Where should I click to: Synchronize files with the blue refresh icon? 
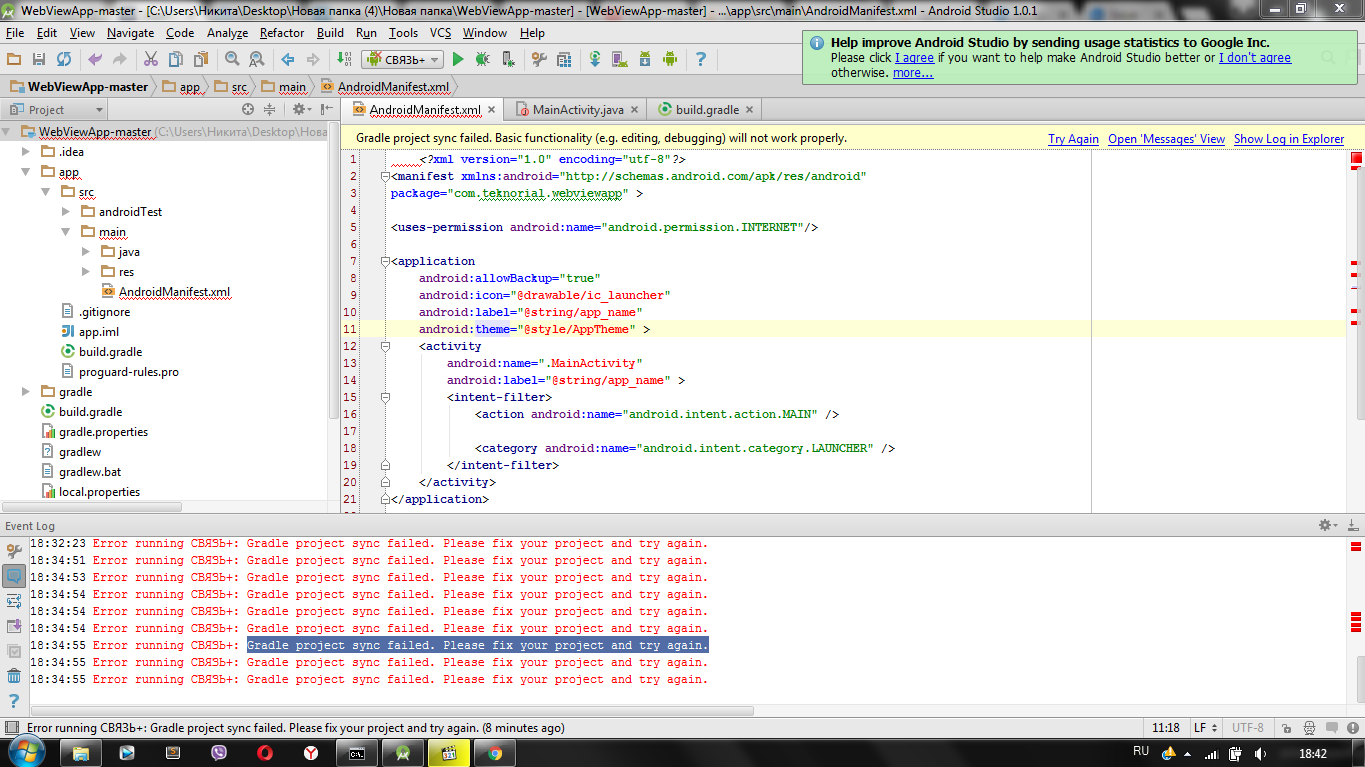click(64, 60)
